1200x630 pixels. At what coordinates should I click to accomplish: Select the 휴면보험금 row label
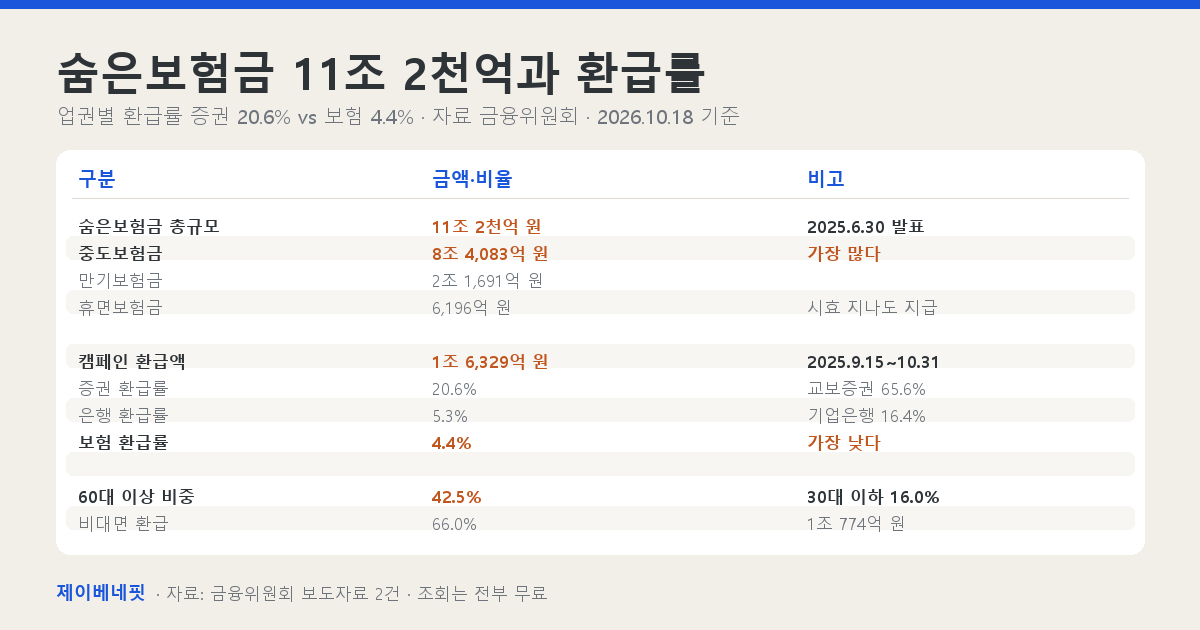(x=120, y=307)
